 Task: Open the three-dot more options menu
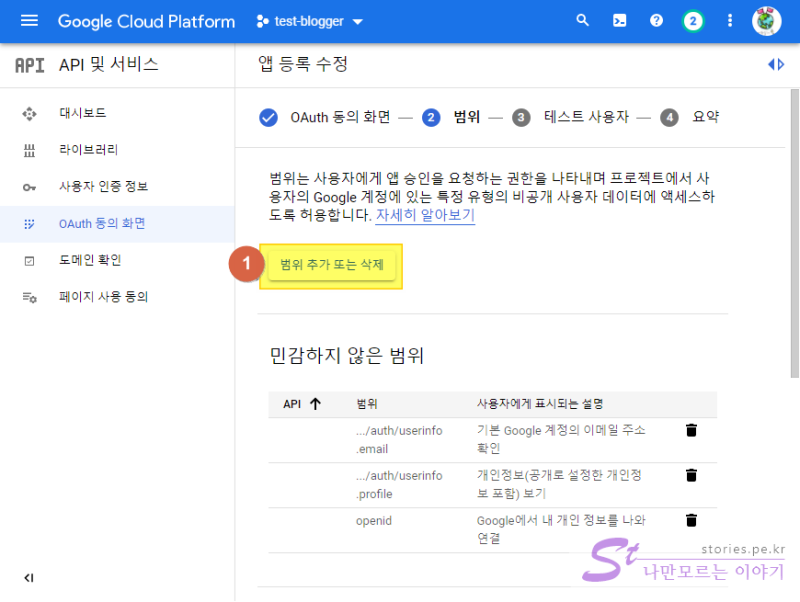(x=730, y=21)
